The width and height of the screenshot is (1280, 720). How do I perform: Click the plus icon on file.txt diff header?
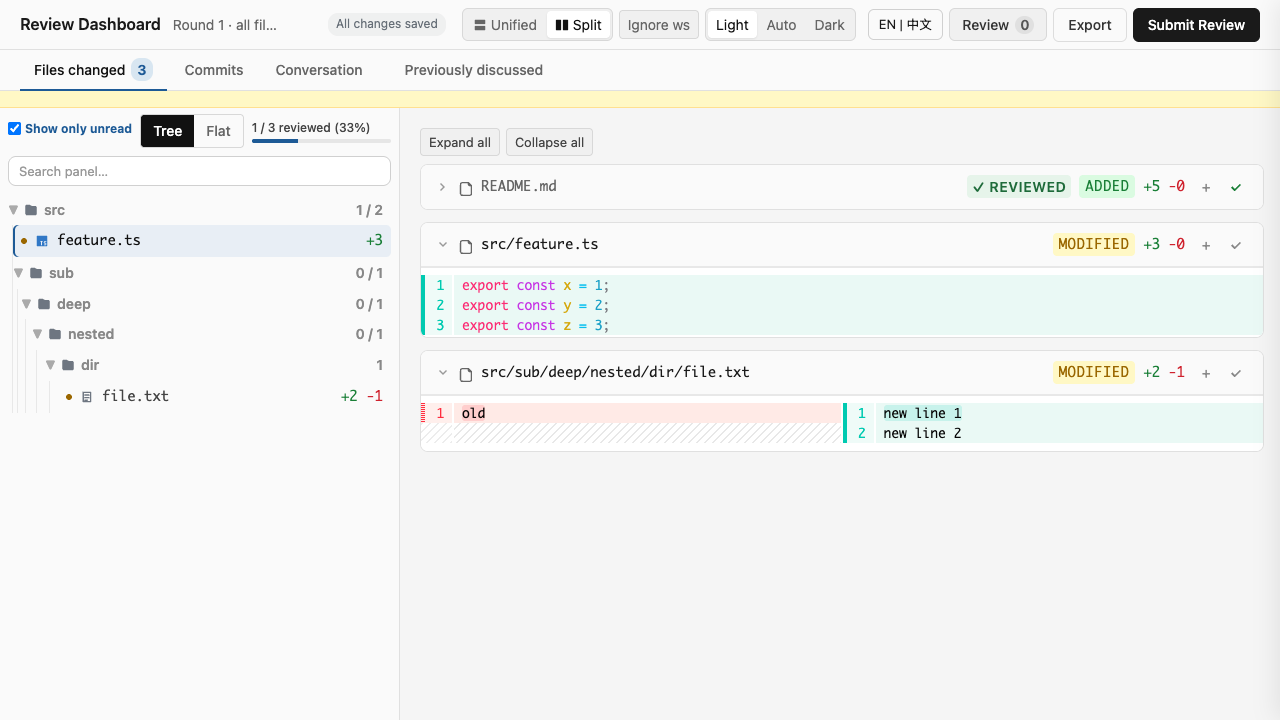pos(1206,373)
